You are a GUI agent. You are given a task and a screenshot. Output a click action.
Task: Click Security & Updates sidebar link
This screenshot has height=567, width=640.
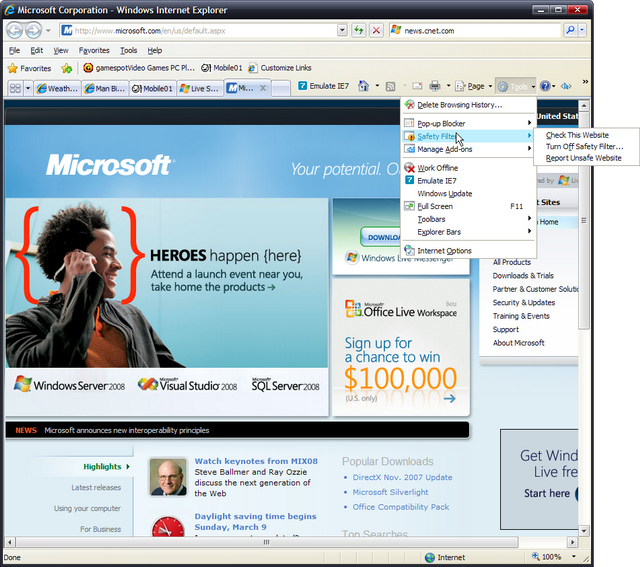pos(524,302)
